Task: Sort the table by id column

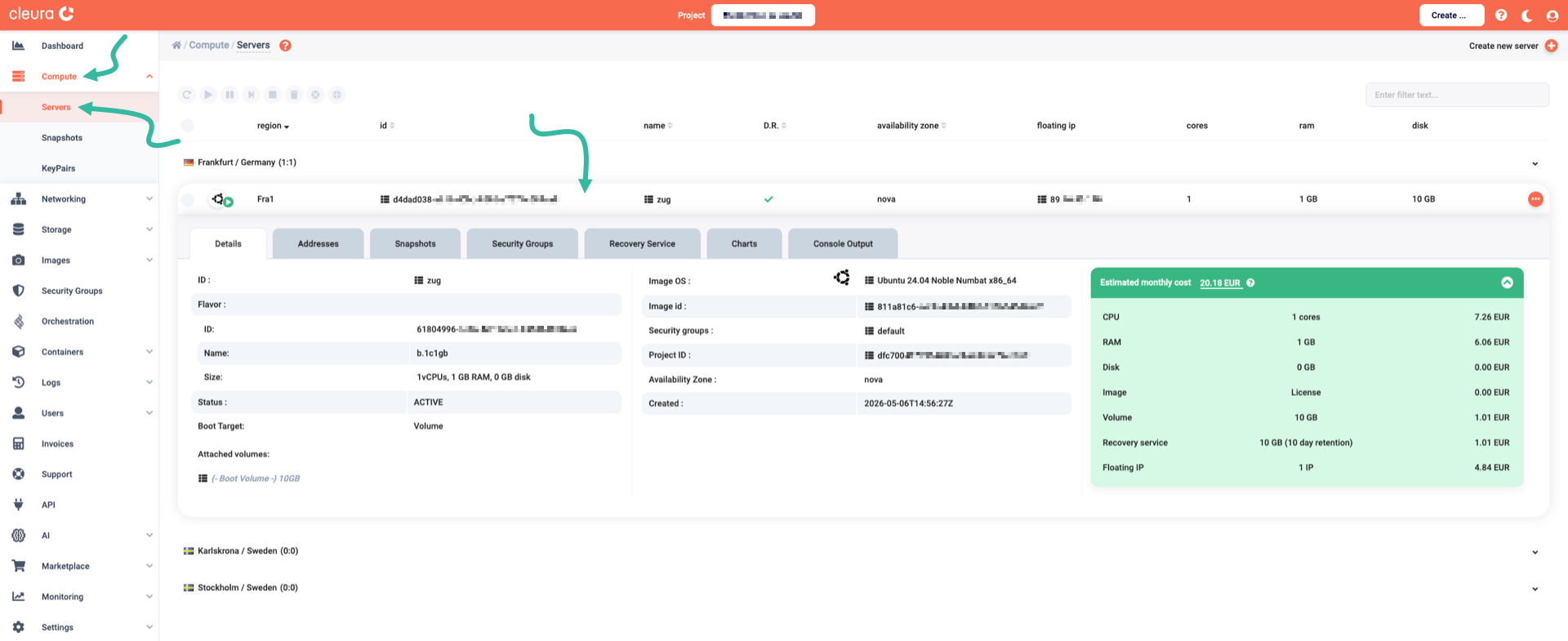Action: pyautogui.click(x=387, y=126)
